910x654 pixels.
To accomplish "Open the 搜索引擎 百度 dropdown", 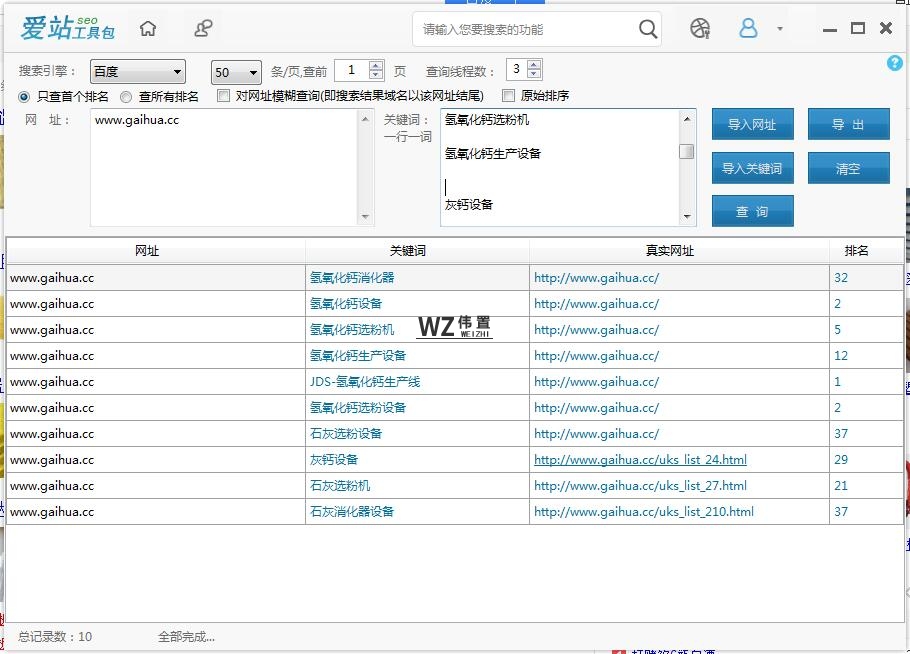I will (138, 72).
